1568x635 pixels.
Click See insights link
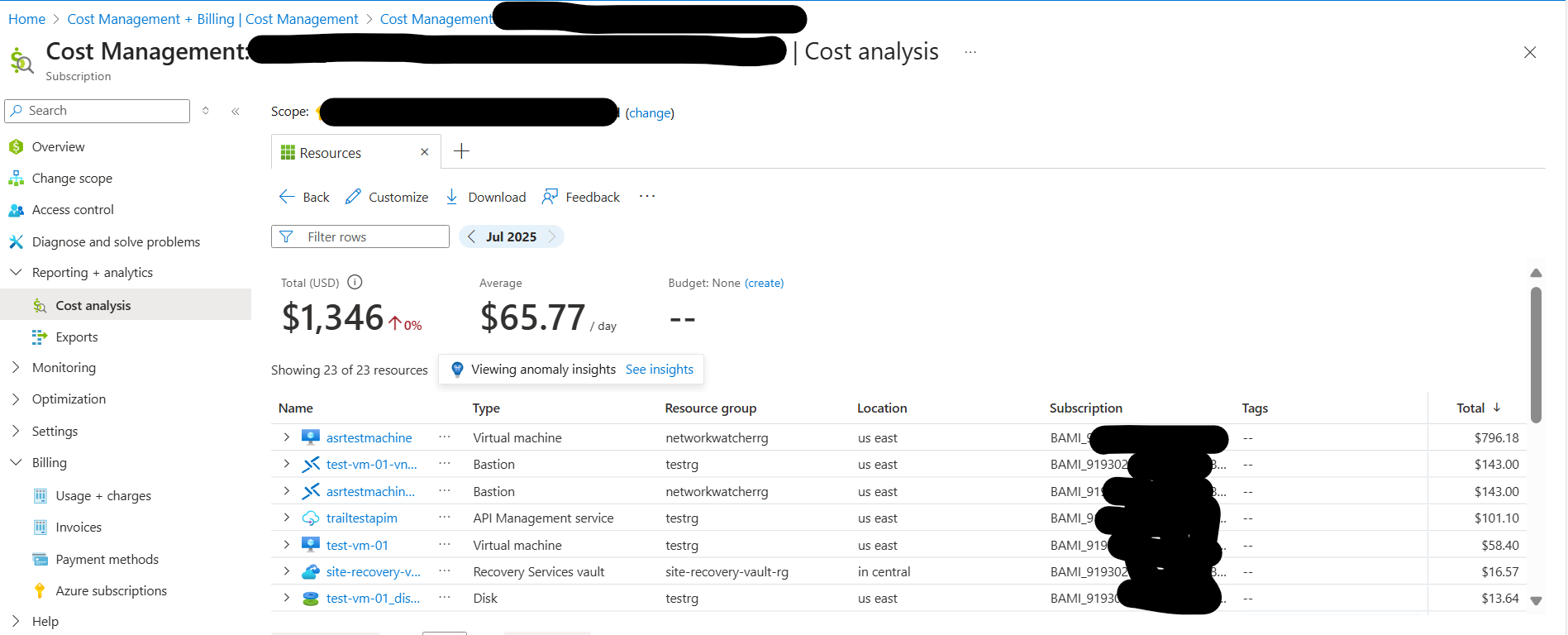660,370
